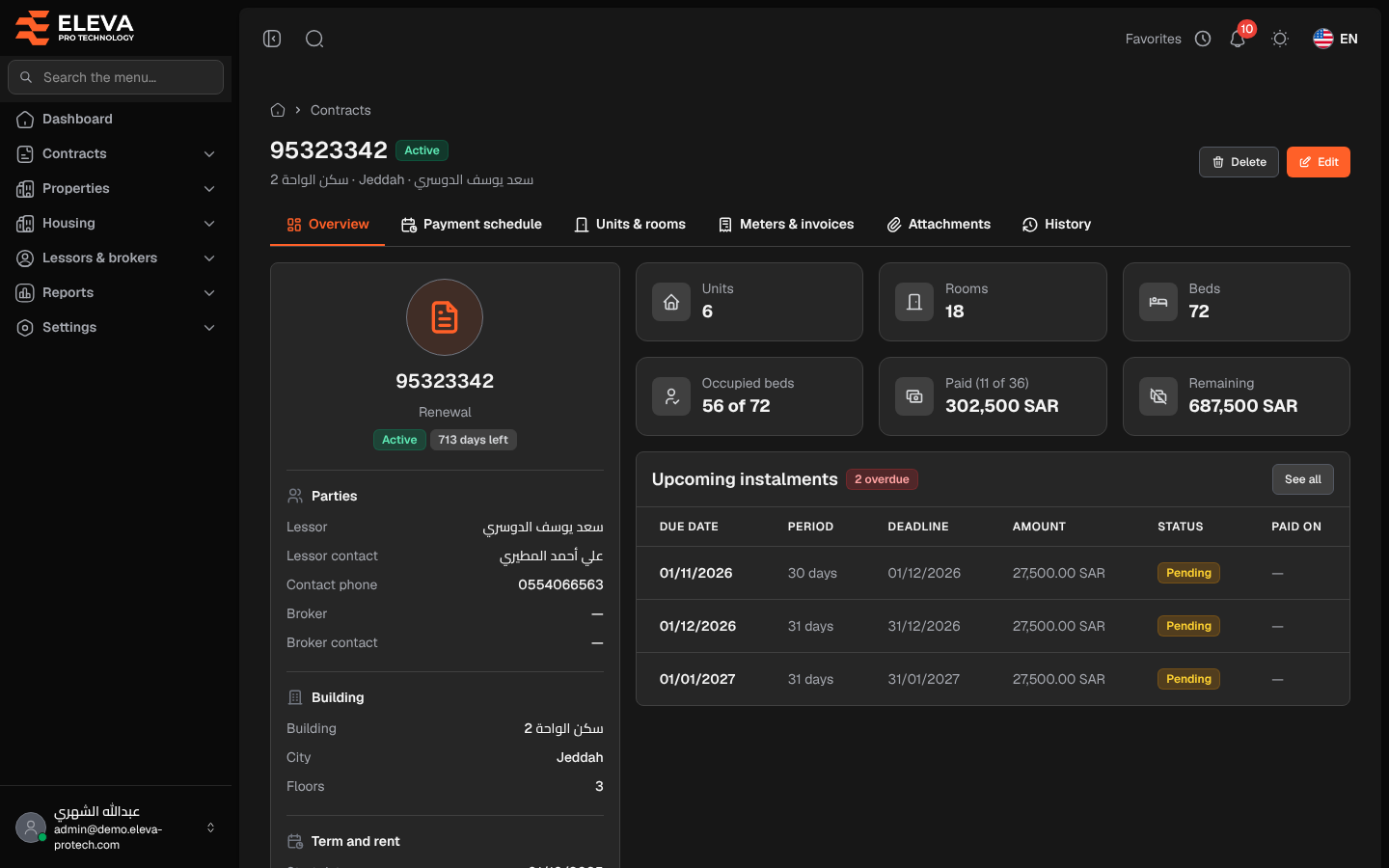Click the Occupied beds person icon
1389x868 pixels.
[x=671, y=396]
